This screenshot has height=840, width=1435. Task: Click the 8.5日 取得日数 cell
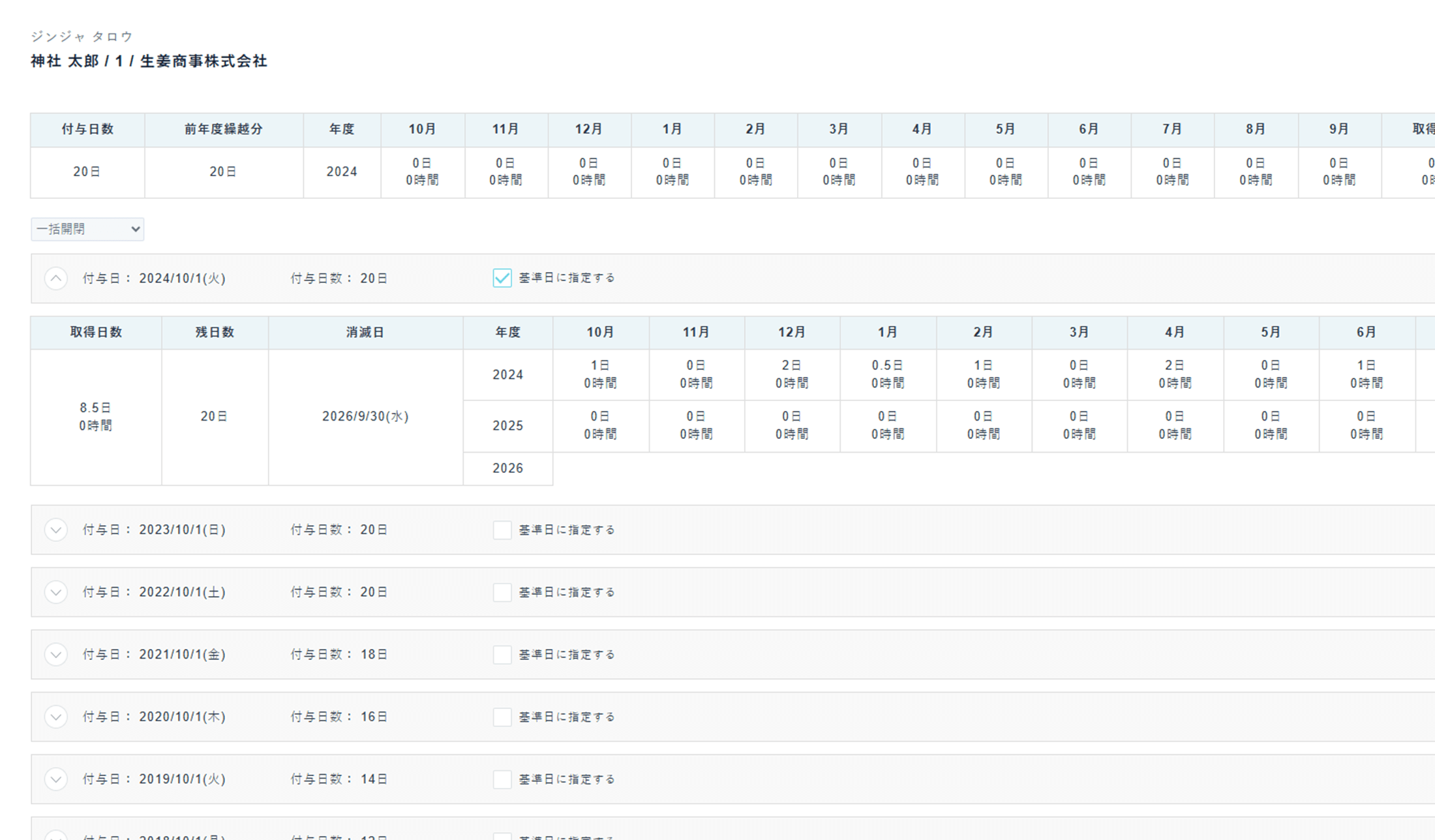[96, 416]
